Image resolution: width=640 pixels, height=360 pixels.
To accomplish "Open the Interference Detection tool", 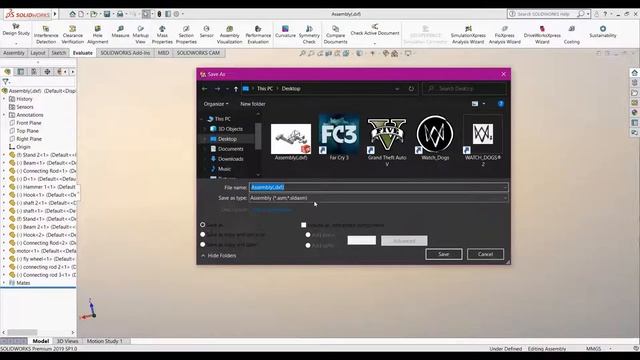I will click(46, 35).
